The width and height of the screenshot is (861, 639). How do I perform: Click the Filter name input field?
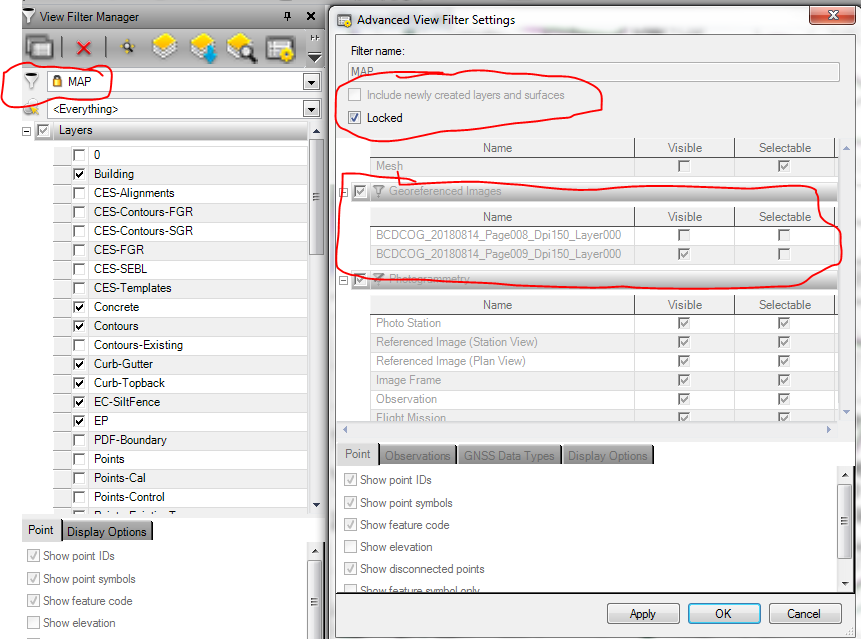click(594, 72)
